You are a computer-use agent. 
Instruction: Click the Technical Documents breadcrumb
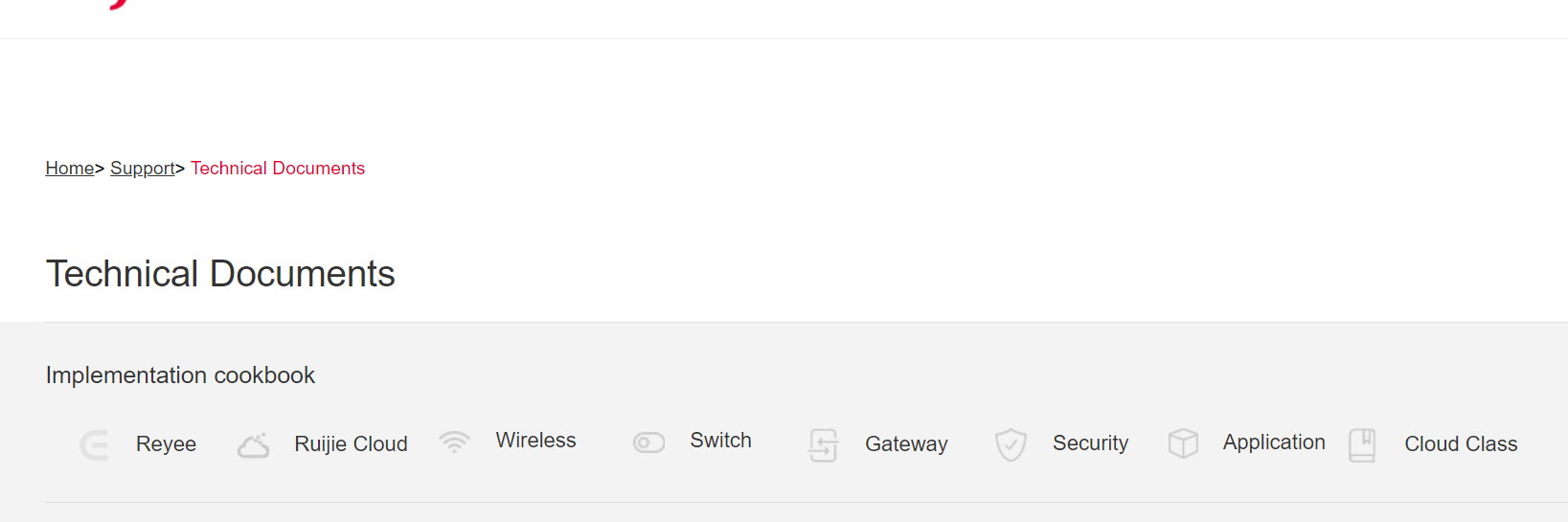click(278, 169)
